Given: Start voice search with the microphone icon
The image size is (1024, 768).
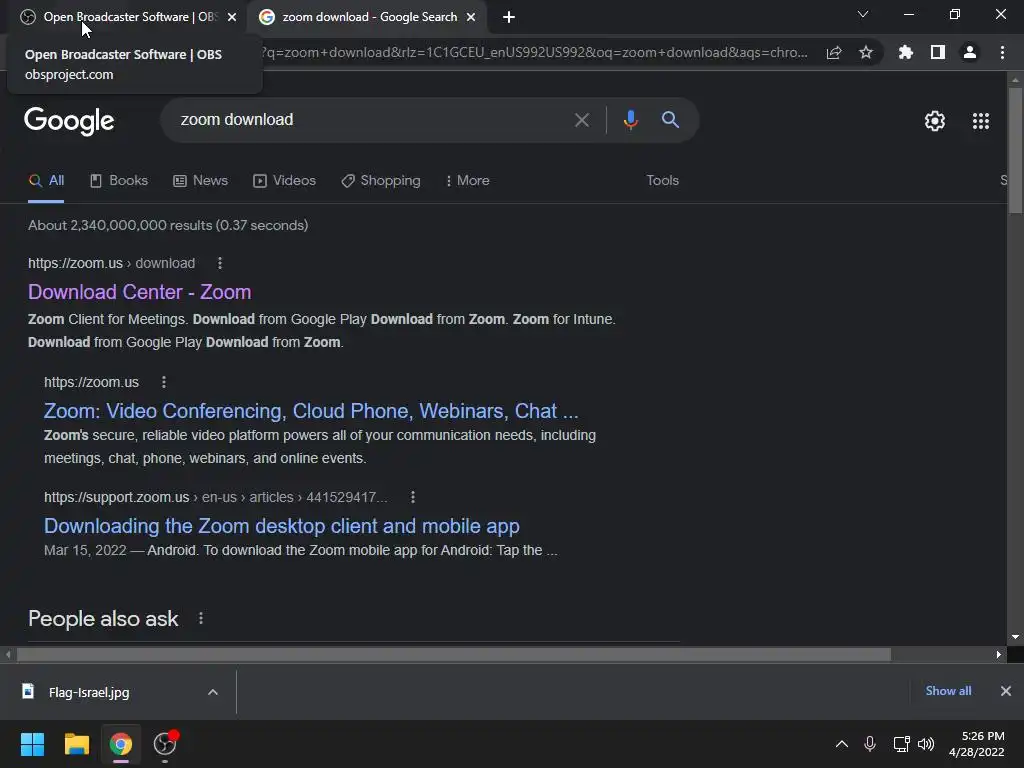Looking at the screenshot, I should point(630,120).
